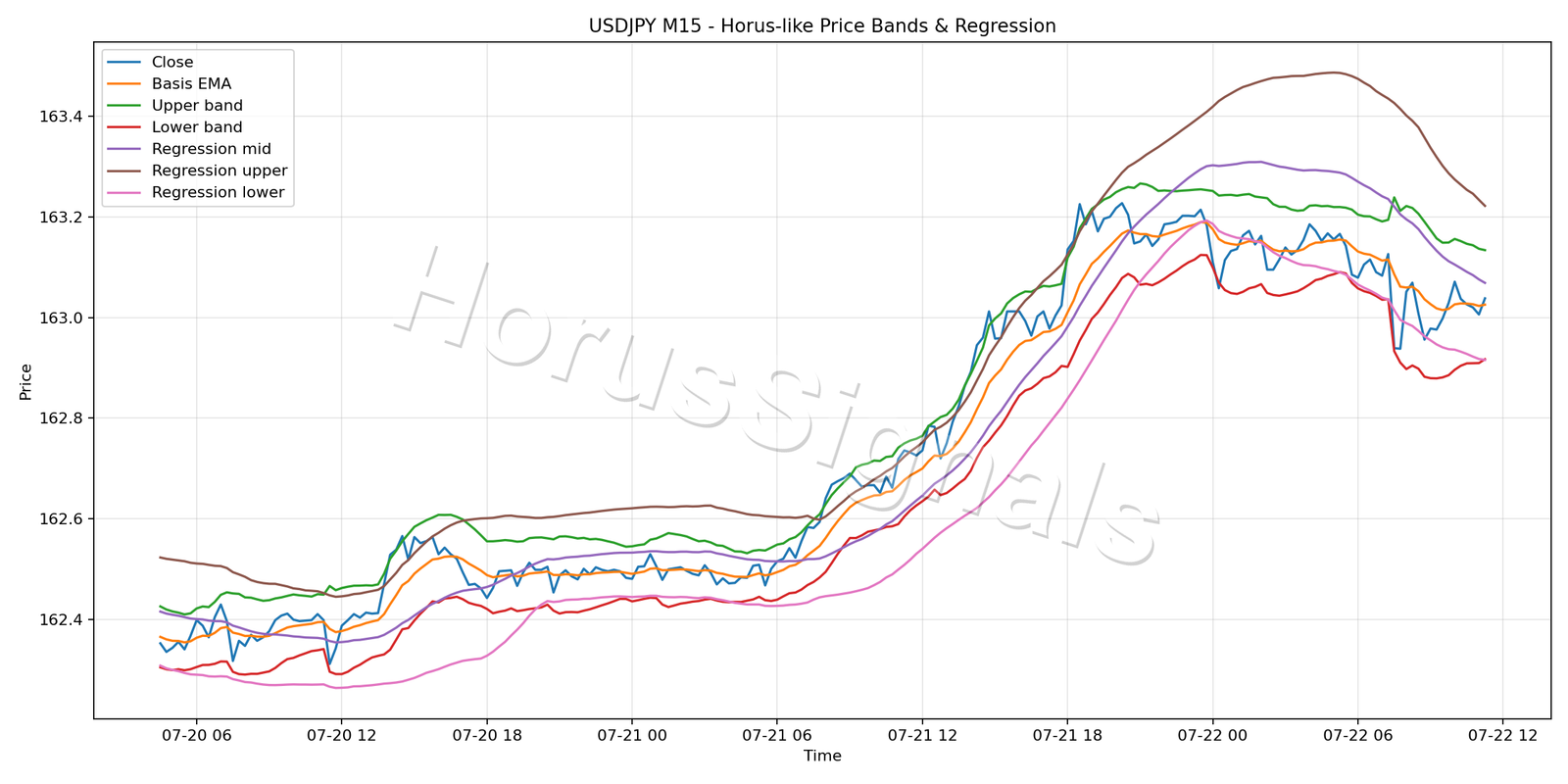
Task: Click the y-axis tick label 163.4
Action: click(63, 117)
